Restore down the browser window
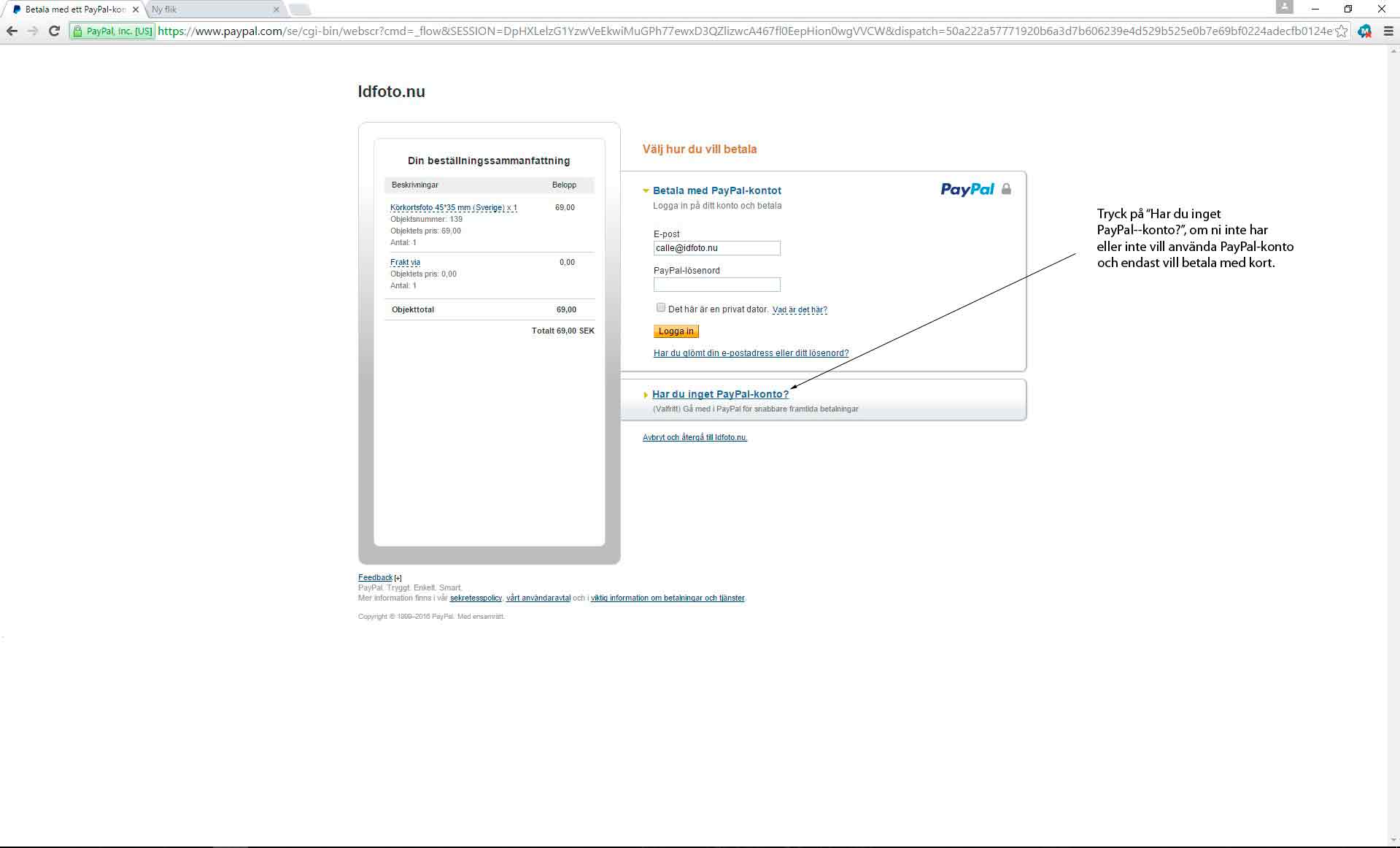1400x848 pixels. pos(1348,9)
